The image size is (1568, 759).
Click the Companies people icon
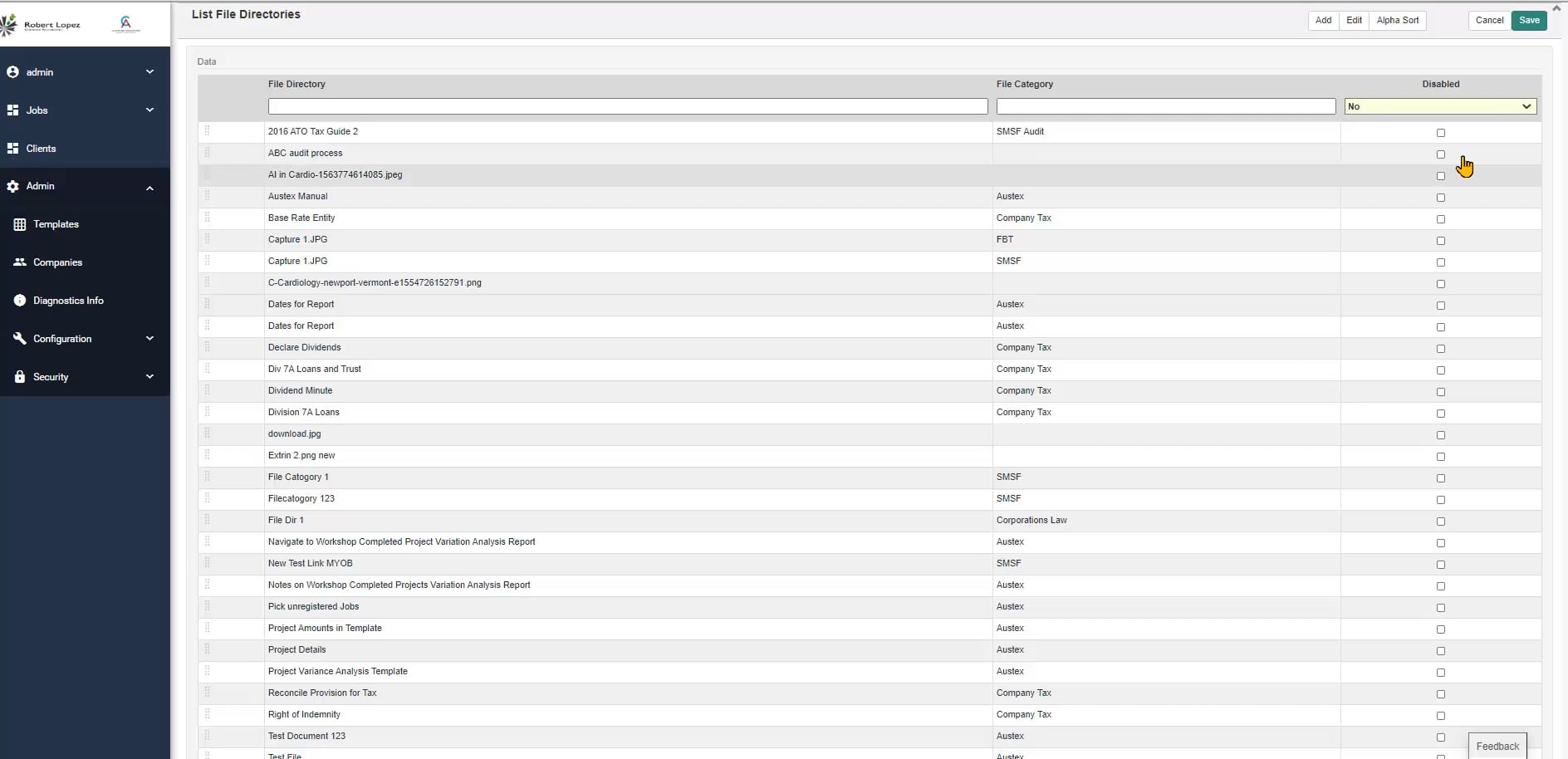[20, 262]
